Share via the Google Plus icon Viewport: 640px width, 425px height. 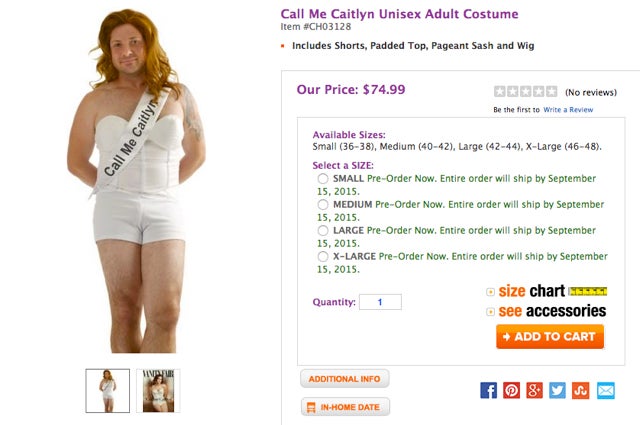pyautogui.click(x=535, y=390)
